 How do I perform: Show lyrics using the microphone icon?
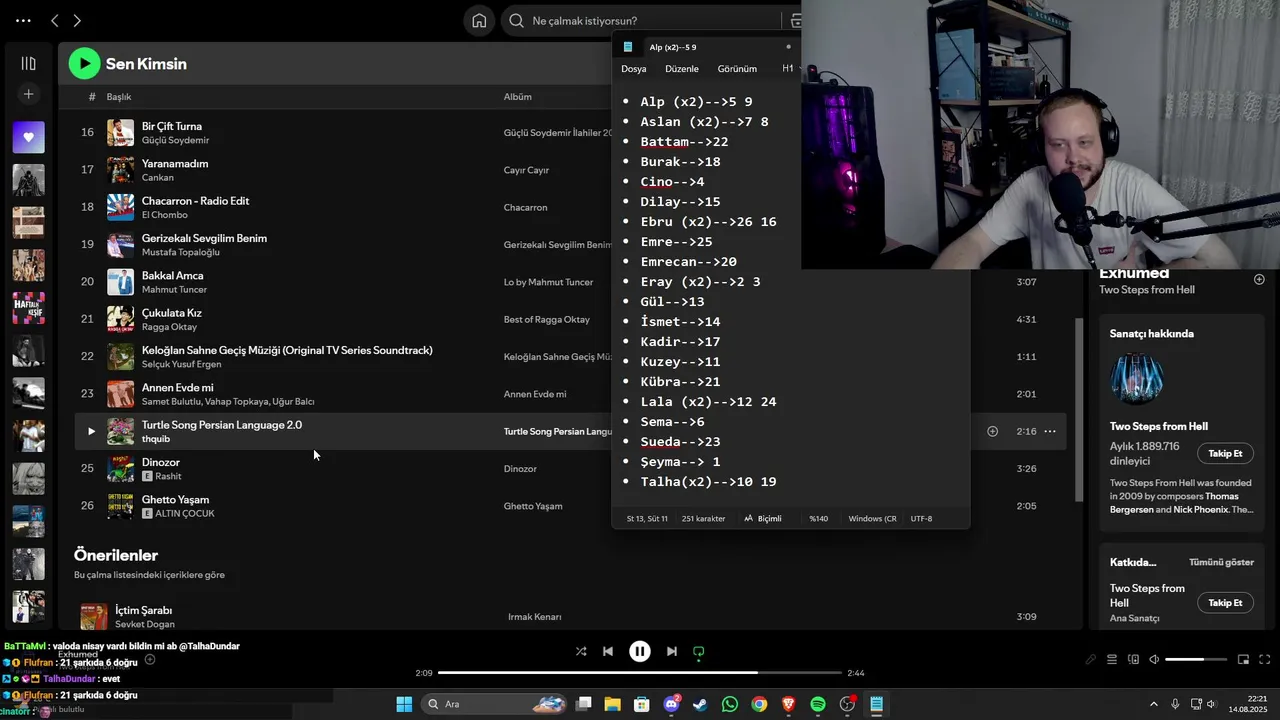(x=1090, y=659)
